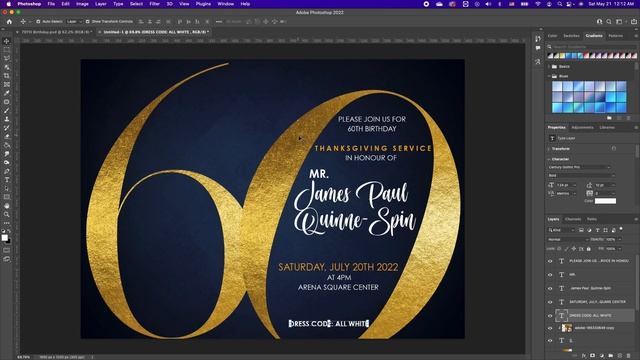640x360 pixels.
Task: Add layer mask from Layers panel bottom
Action: (x=593, y=356)
